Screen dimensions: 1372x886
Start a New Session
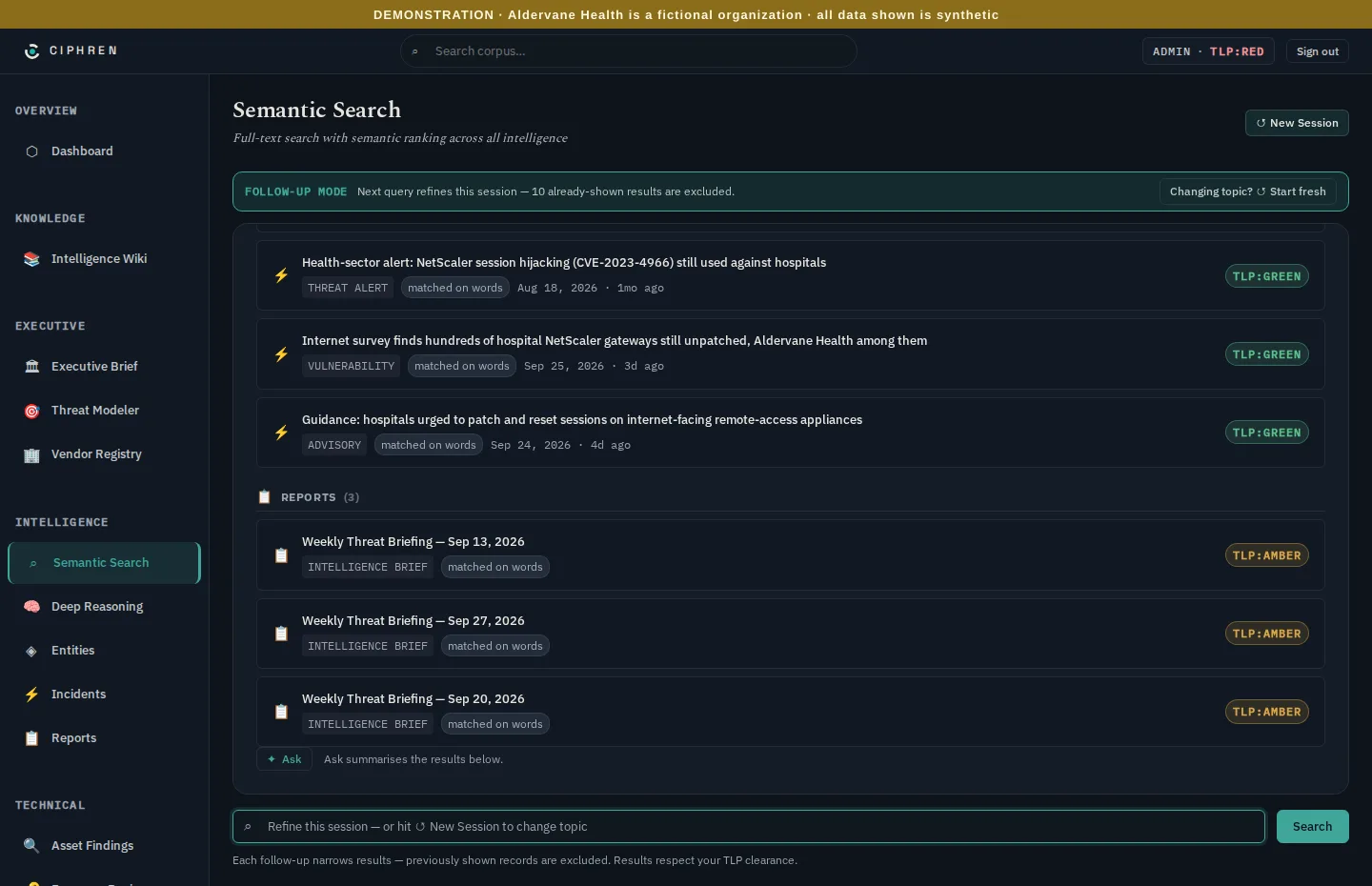[x=1297, y=123]
